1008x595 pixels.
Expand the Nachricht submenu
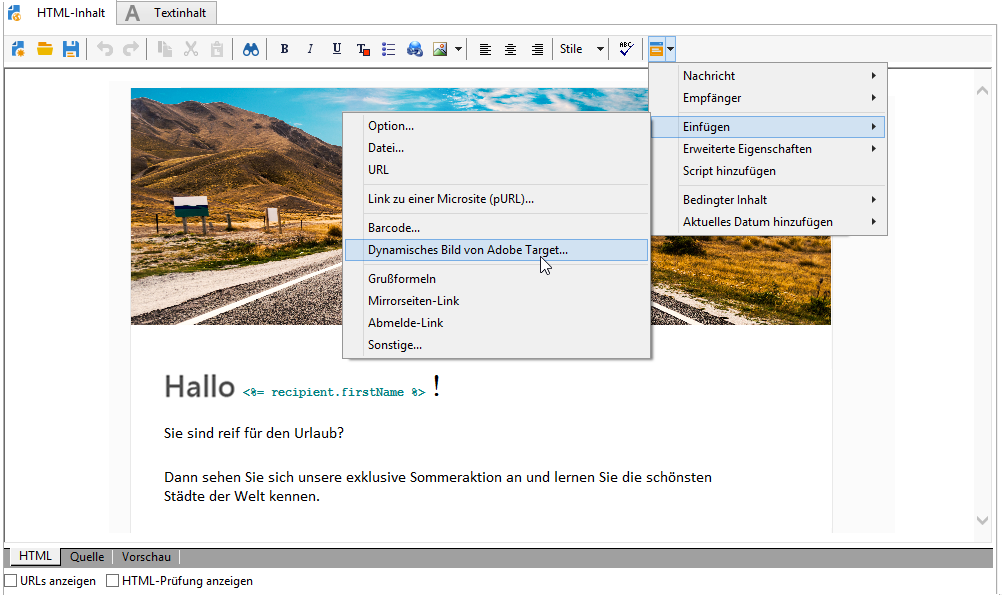click(770, 76)
